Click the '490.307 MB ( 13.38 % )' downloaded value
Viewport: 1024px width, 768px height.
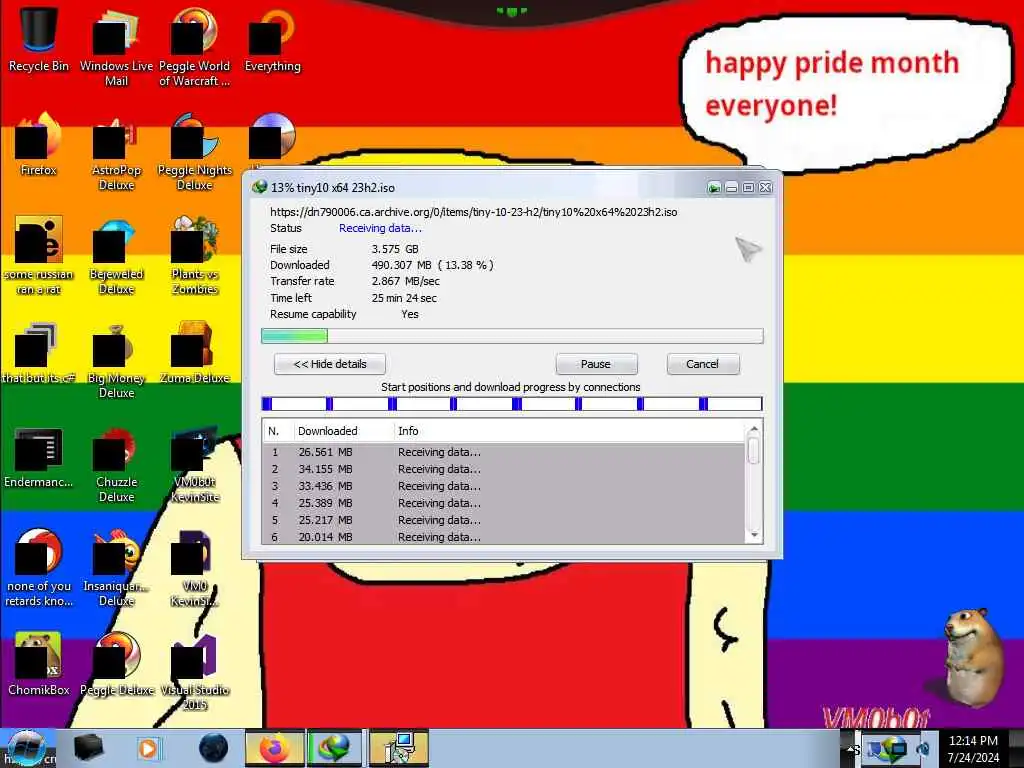(x=432, y=265)
